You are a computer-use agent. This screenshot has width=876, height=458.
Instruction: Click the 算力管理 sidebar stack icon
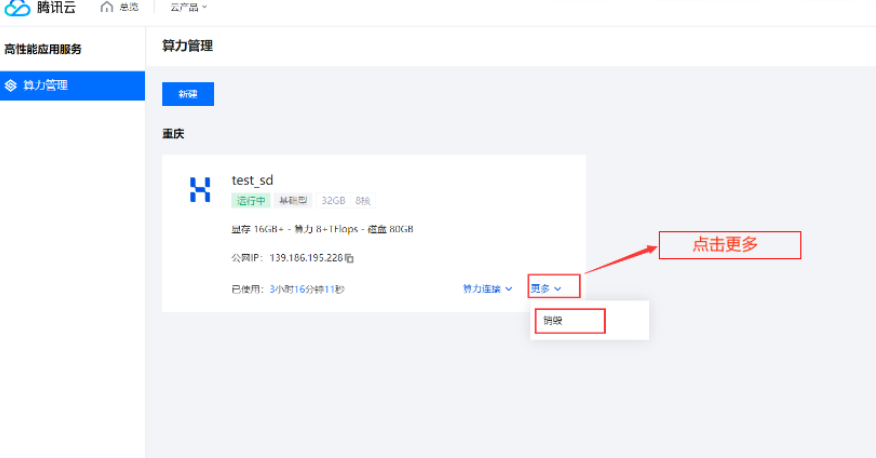(x=11, y=85)
